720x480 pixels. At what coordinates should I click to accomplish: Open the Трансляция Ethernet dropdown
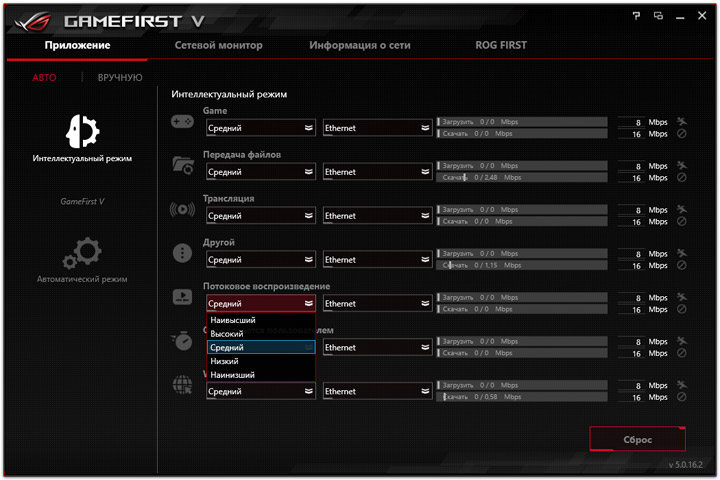(x=377, y=215)
